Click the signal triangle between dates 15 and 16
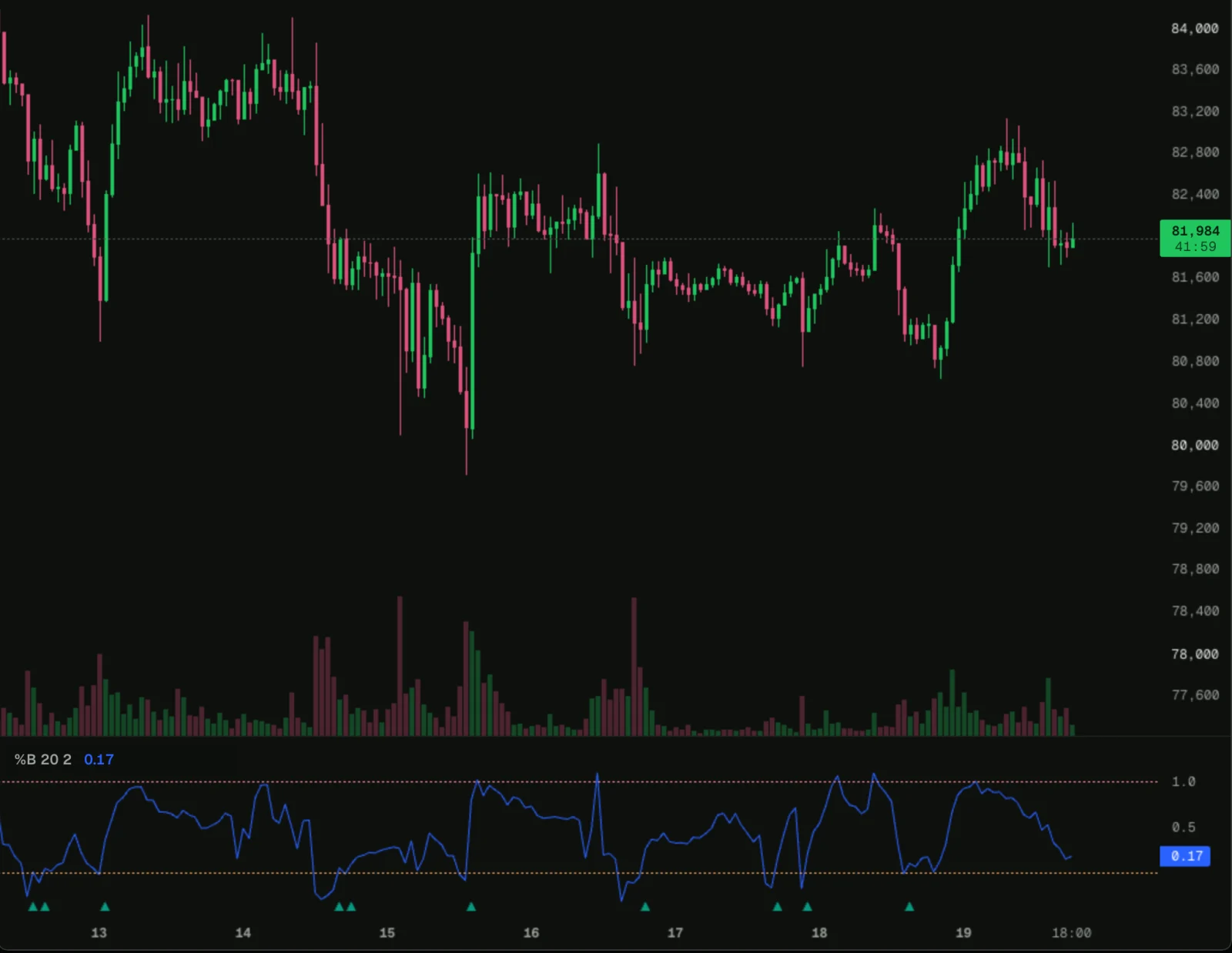The image size is (1232, 953). tap(471, 907)
